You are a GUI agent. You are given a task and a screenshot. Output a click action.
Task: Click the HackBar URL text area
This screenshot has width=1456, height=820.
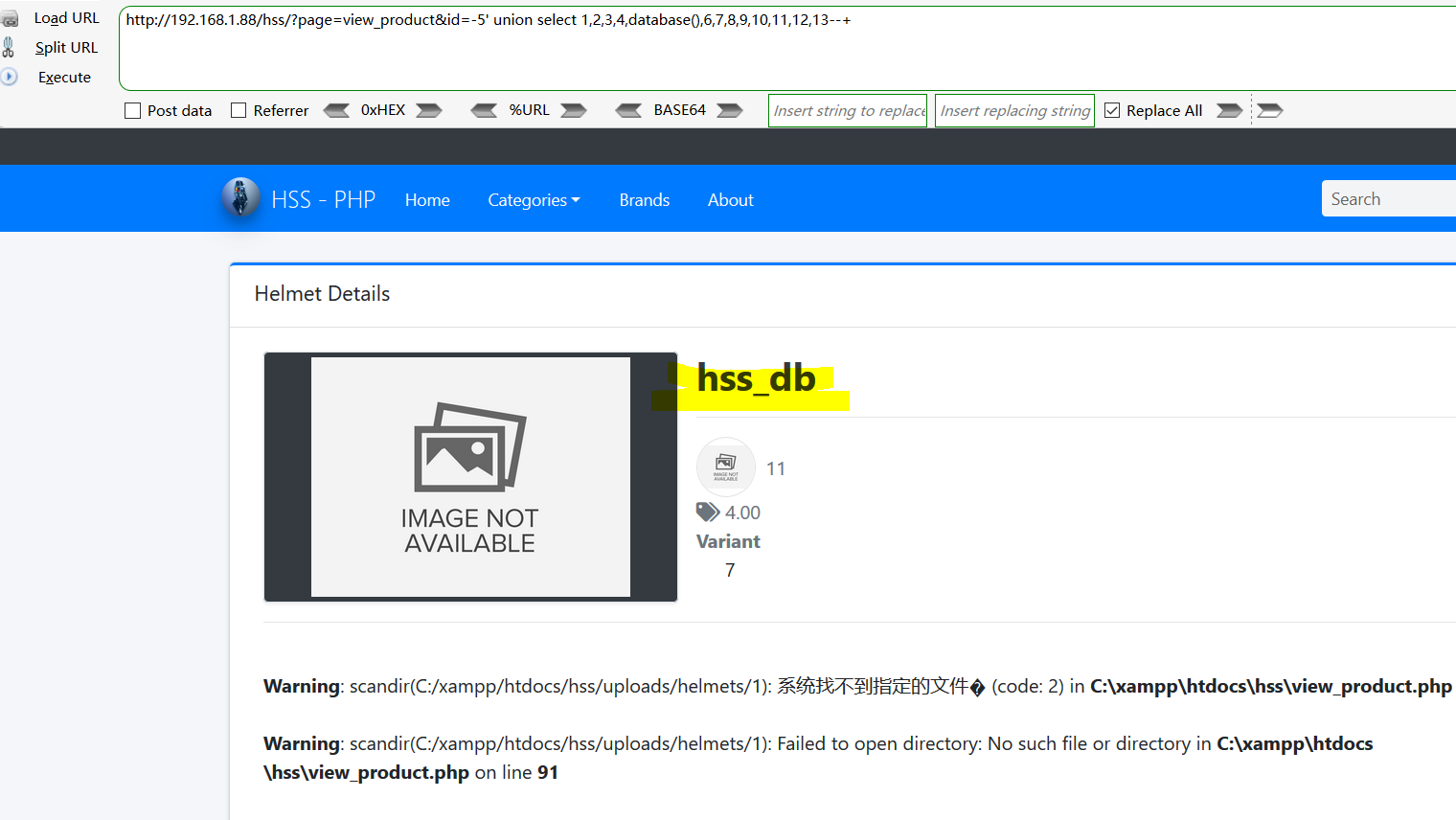pos(787,48)
